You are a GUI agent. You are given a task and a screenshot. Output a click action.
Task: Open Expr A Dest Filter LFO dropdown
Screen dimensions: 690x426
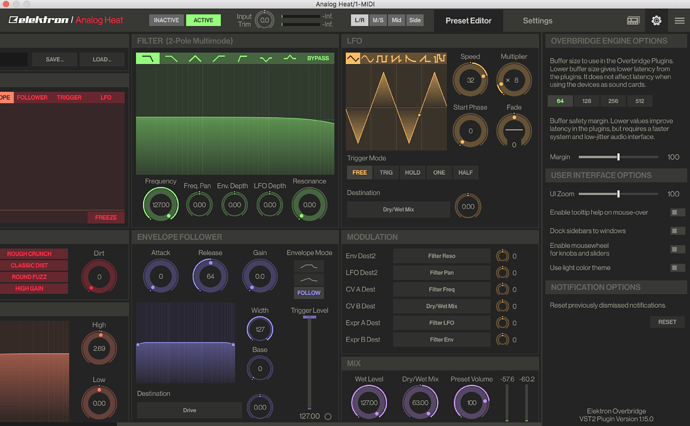pyautogui.click(x=441, y=323)
